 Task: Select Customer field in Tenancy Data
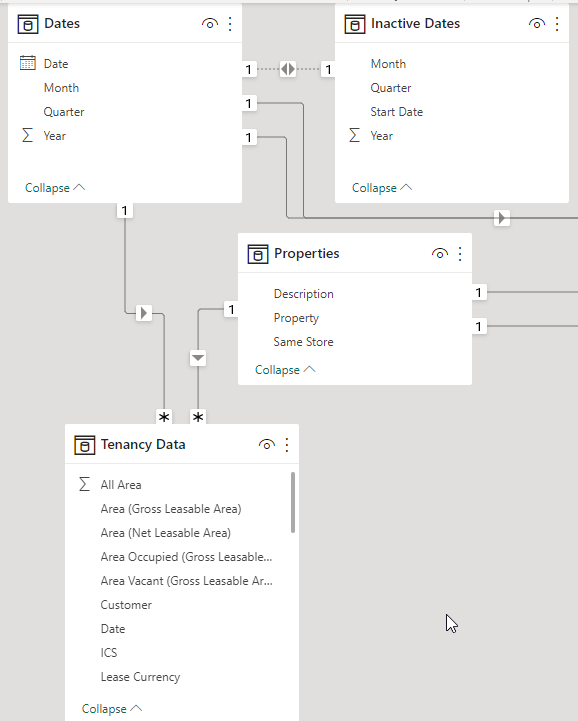pyautogui.click(x=126, y=605)
